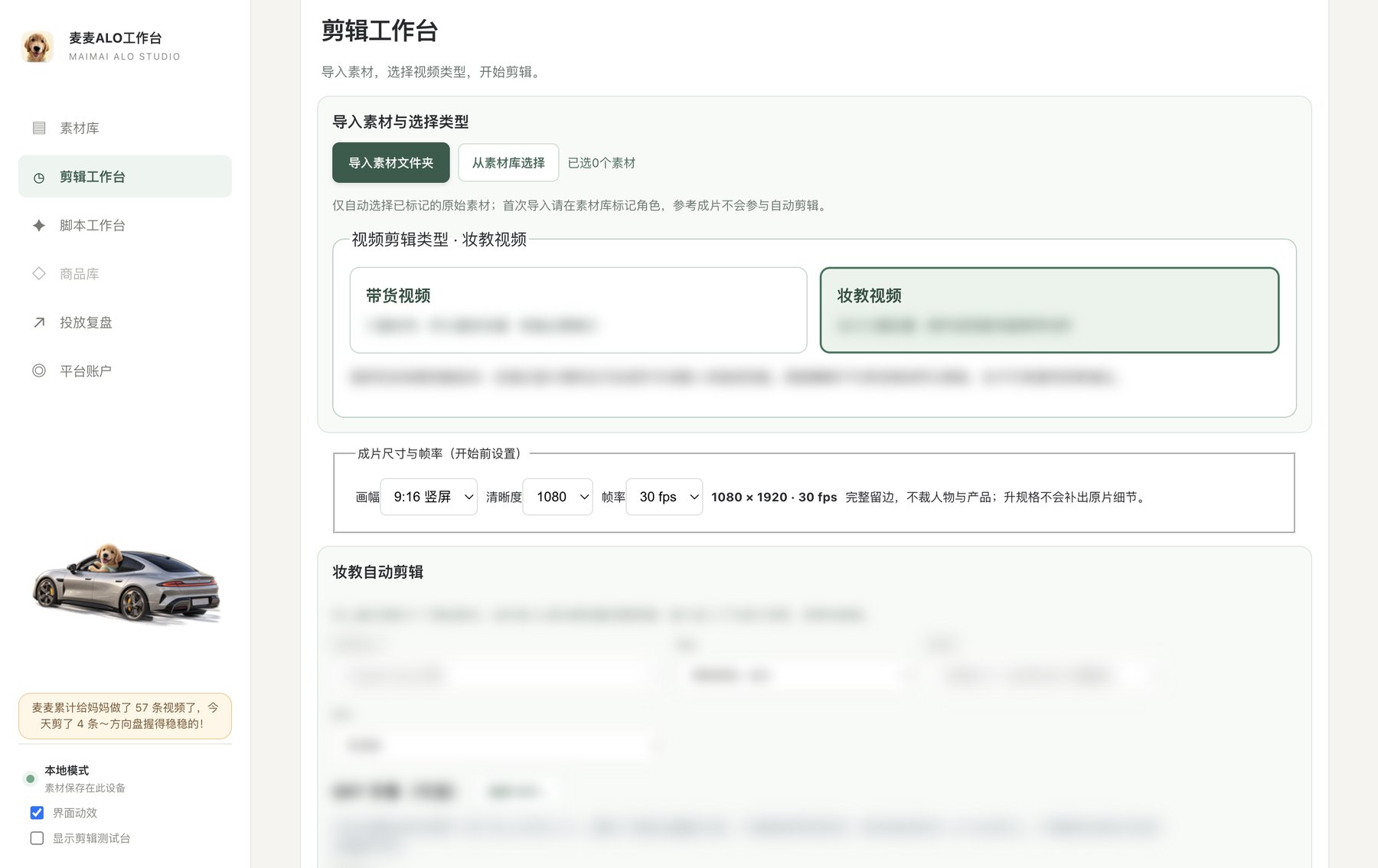Enable 显示剪辑测试台 checkbox
The height and width of the screenshot is (868, 1378).
[x=37, y=838]
